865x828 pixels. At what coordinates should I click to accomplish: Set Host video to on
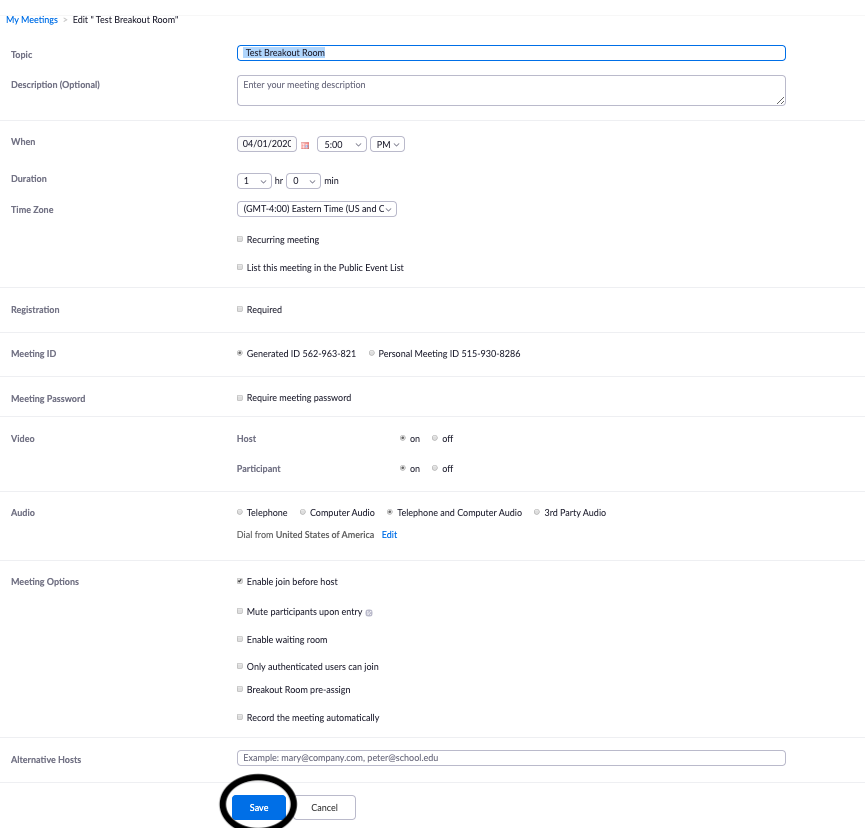pyautogui.click(x=403, y=439)
